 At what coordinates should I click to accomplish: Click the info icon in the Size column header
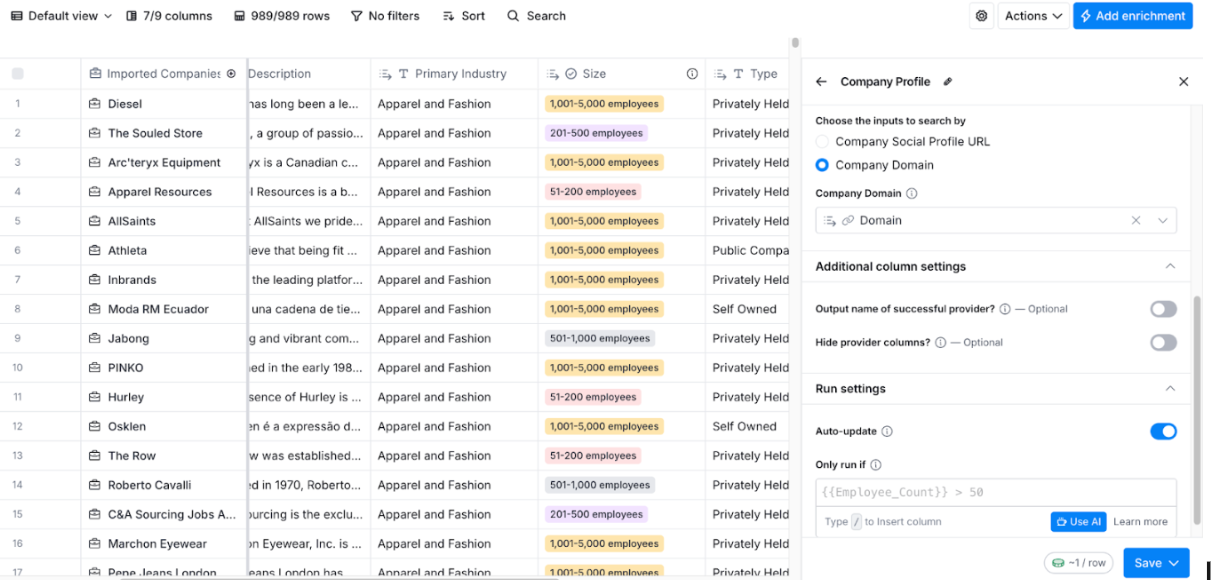point(692,74)
